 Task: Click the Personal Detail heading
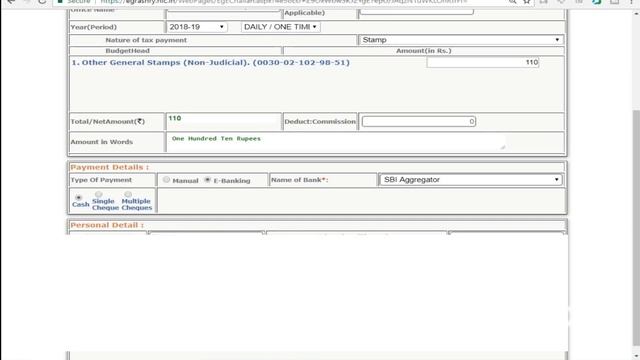tap(107, 225)
